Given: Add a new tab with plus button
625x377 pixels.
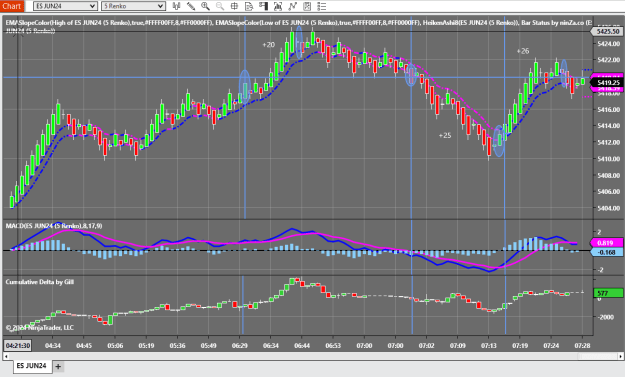Looking at the screenshot, I should (58, 366).
